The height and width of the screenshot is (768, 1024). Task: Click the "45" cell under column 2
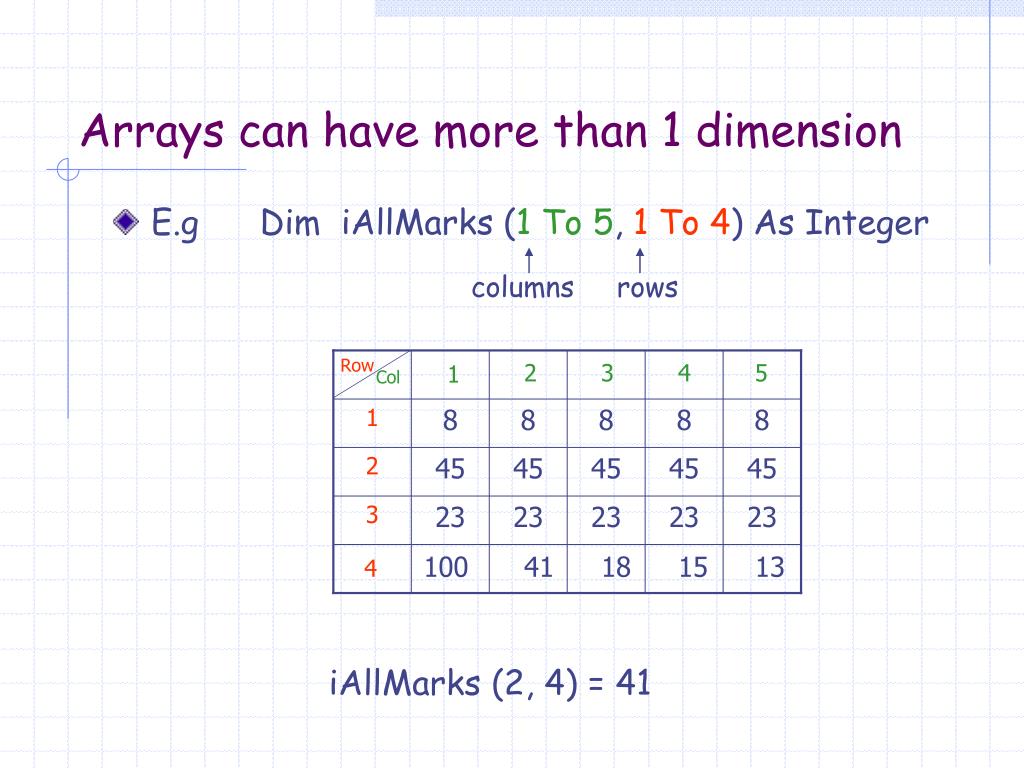click(528, 469)
